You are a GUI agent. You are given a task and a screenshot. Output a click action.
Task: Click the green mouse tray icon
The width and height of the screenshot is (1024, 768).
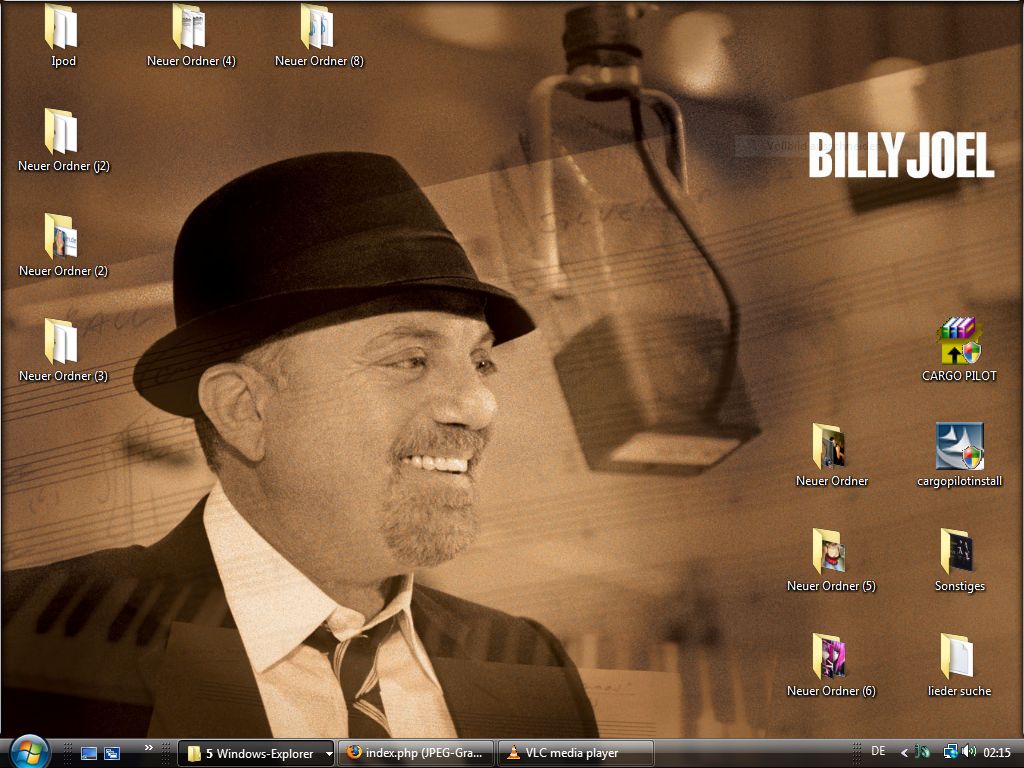pyautogui.click(x=923, y=752)
